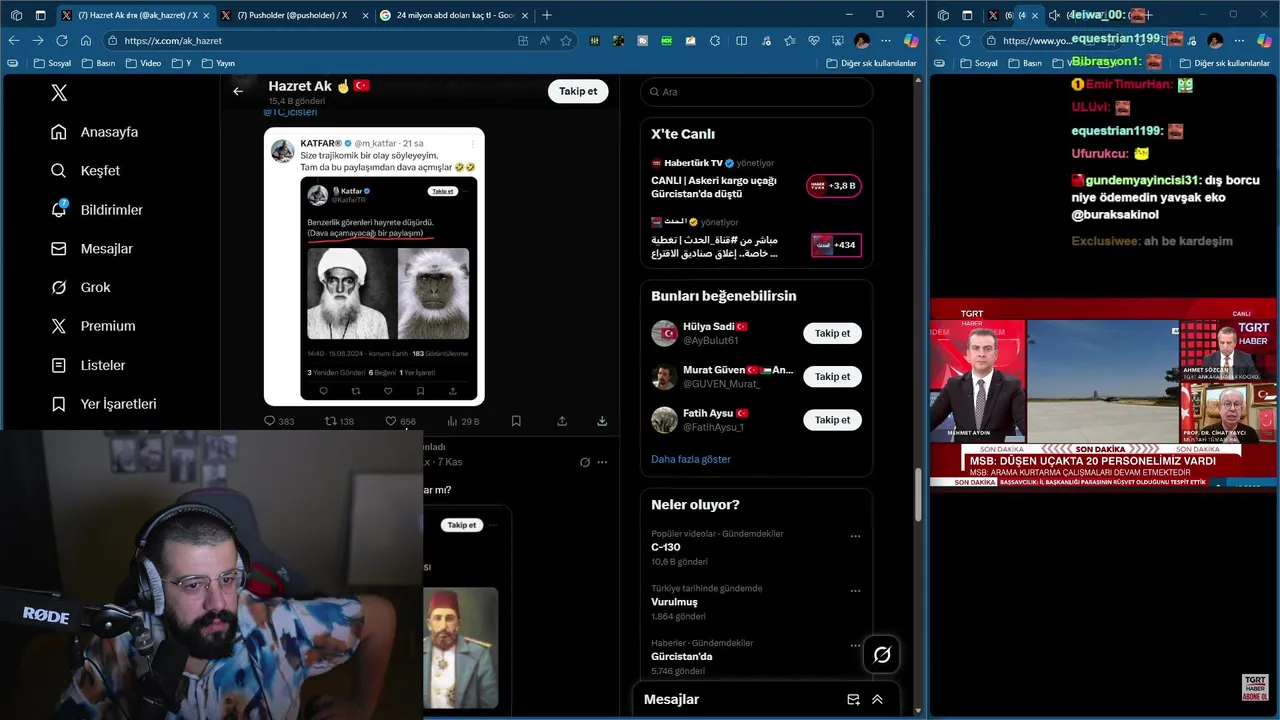Focus the Ara search field
Image resolution: width=1280 pixels, height=720 pixels.
756,92
